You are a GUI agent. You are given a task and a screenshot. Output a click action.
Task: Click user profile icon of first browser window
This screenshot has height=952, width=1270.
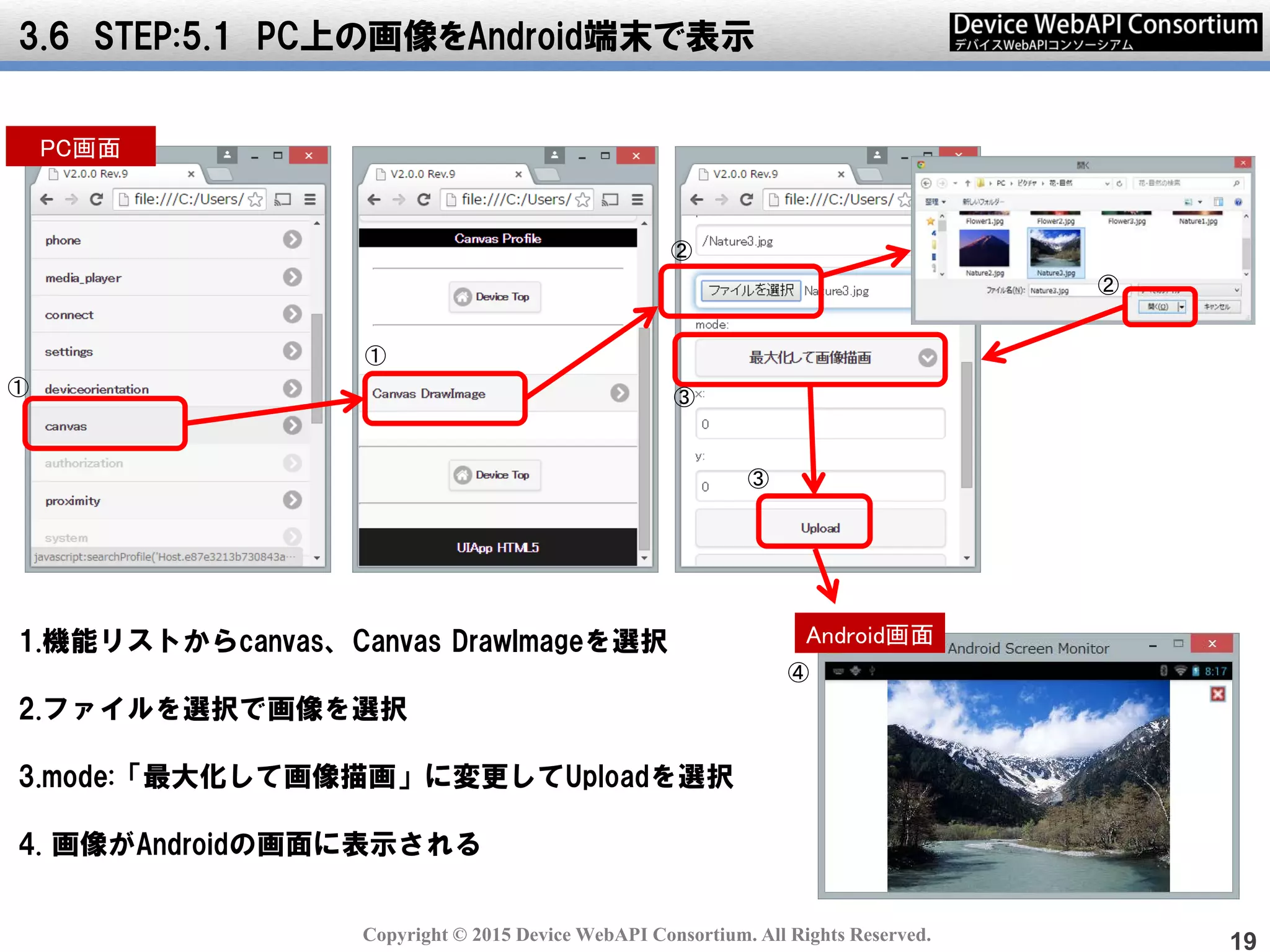click(227, 155)
